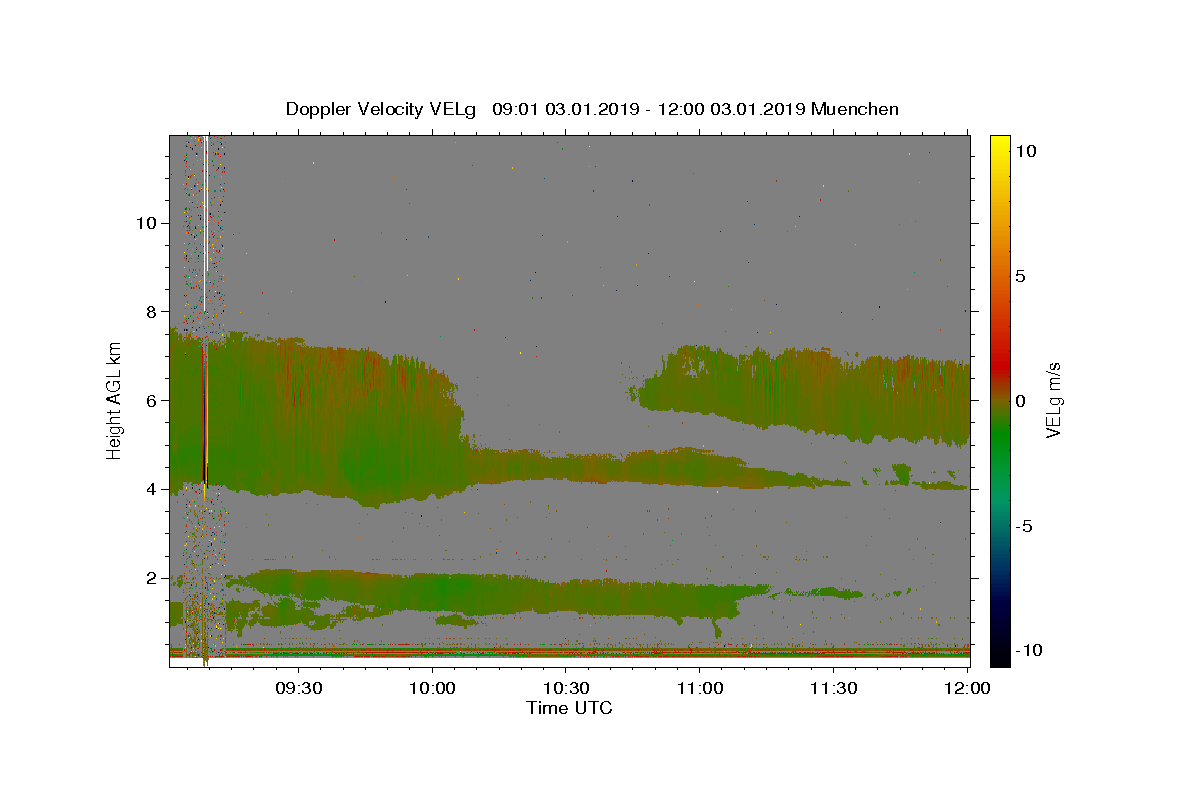This screenshot has height=800, width=1200.
Task: Click the 11:30 time tick label
Action: 832,688
